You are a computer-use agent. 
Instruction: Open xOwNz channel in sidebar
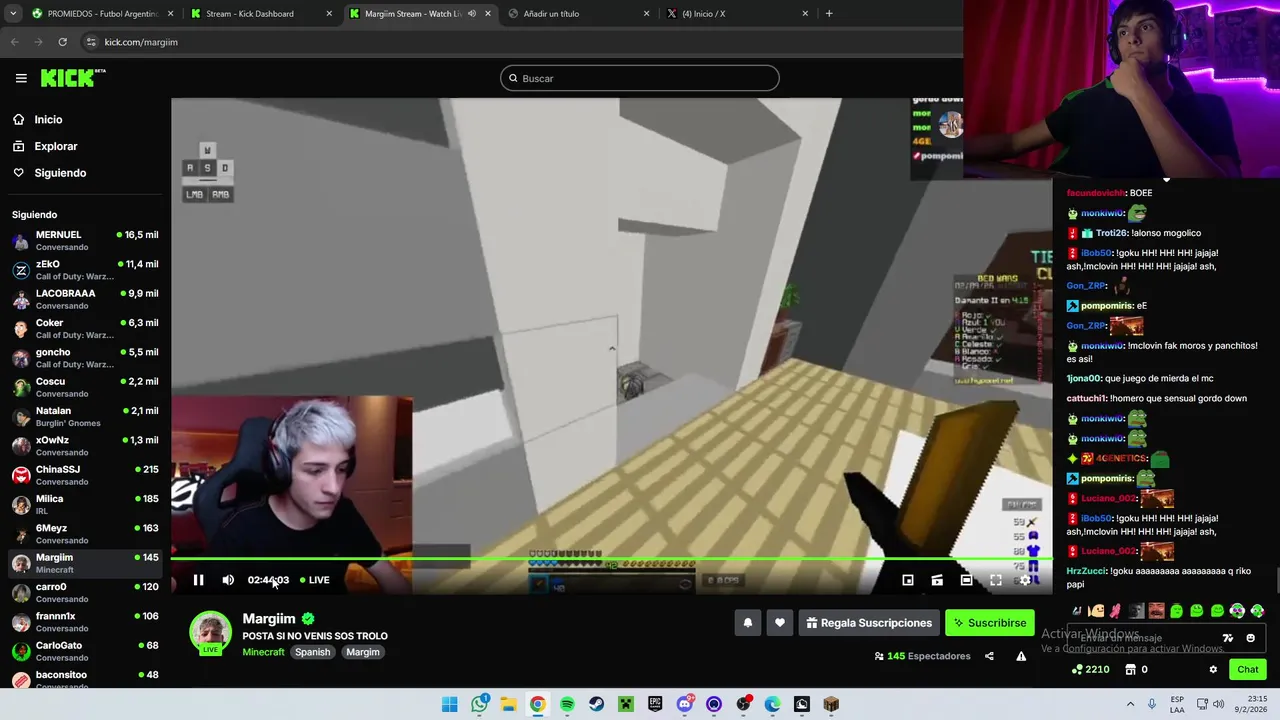tap(85, 446)
